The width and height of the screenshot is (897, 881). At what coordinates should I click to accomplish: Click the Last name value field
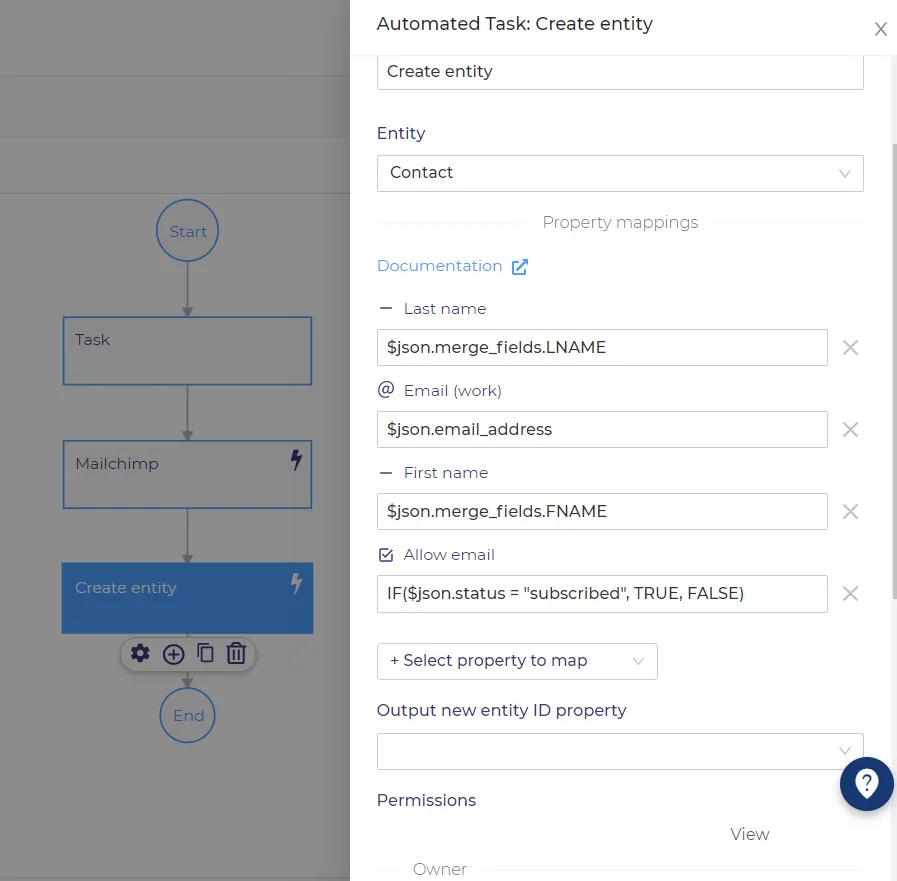[602, 347]
